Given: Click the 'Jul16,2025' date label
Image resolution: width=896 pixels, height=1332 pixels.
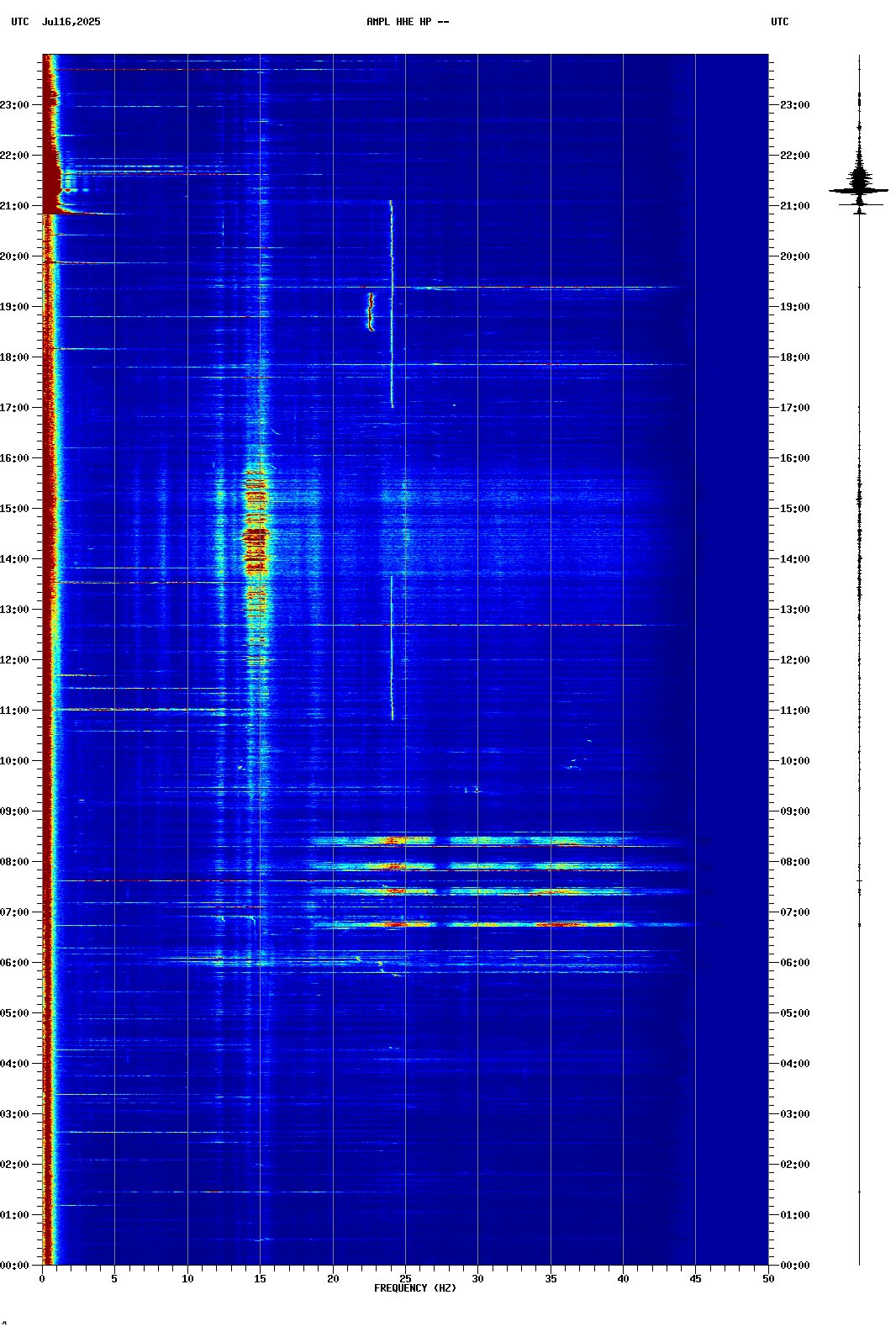Looking at the screenshot, I should (x=71, y=22).
